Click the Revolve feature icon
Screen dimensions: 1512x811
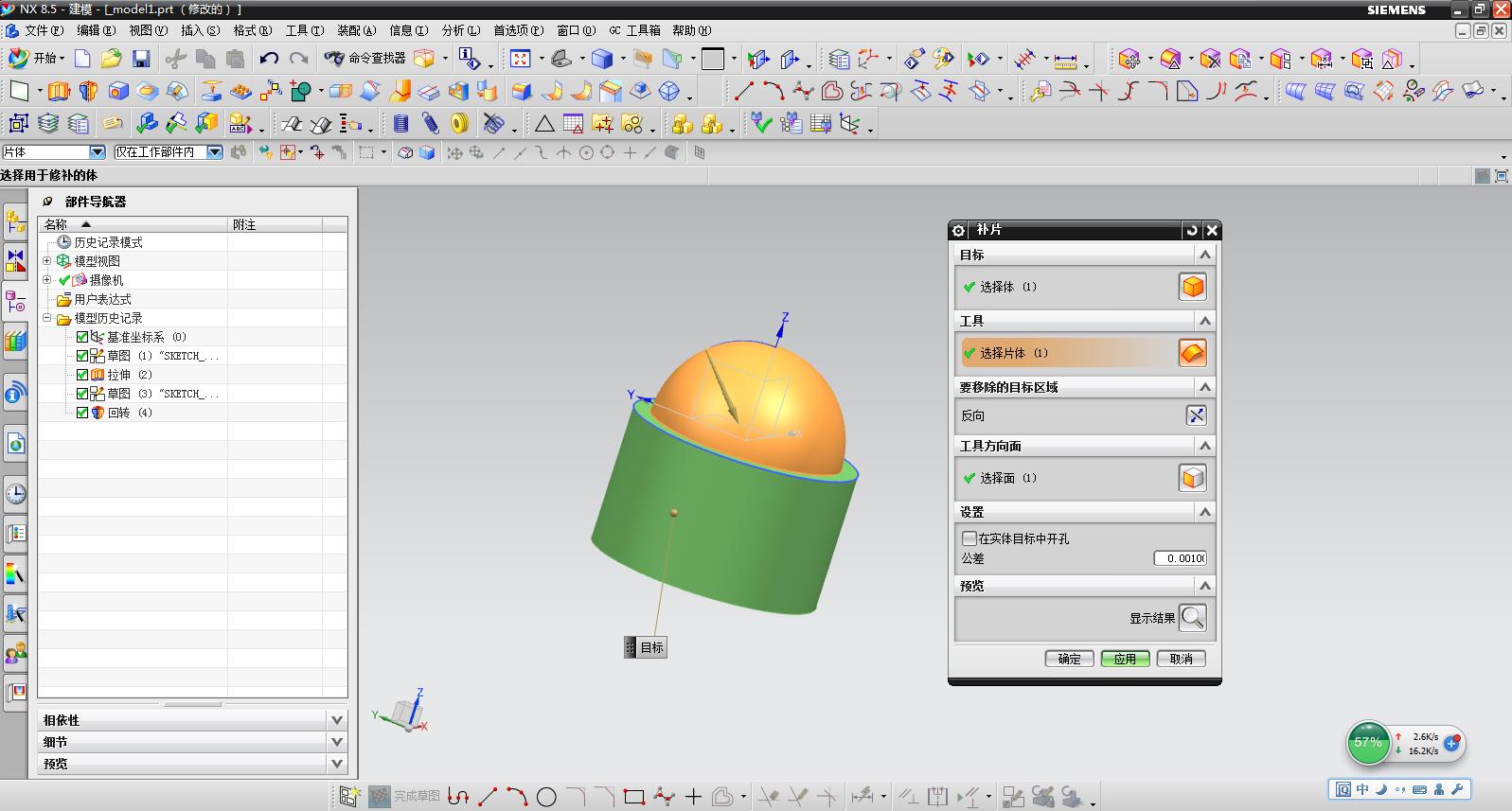pyautogui.click(x=88, y=92)
